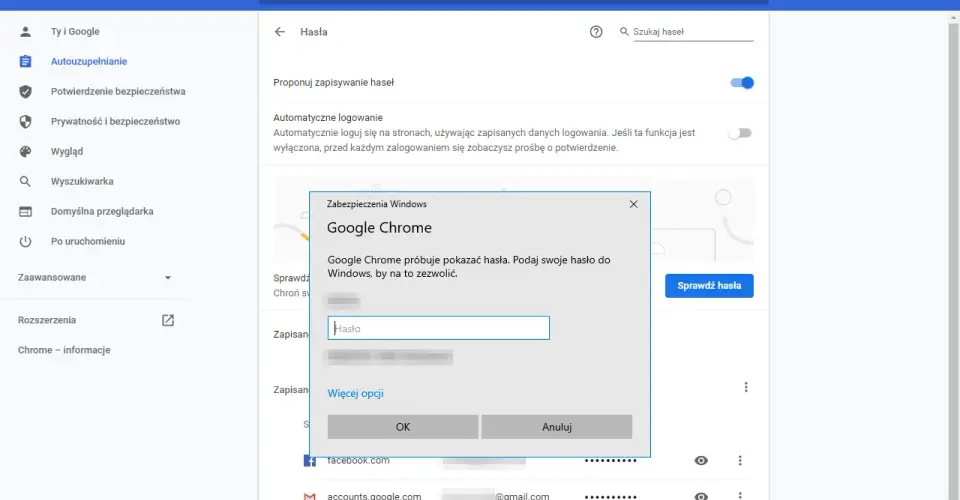Screen dimensions: 960x500
Task: Open the Rozszerzenia link
Action: click(x=47, y=320)
